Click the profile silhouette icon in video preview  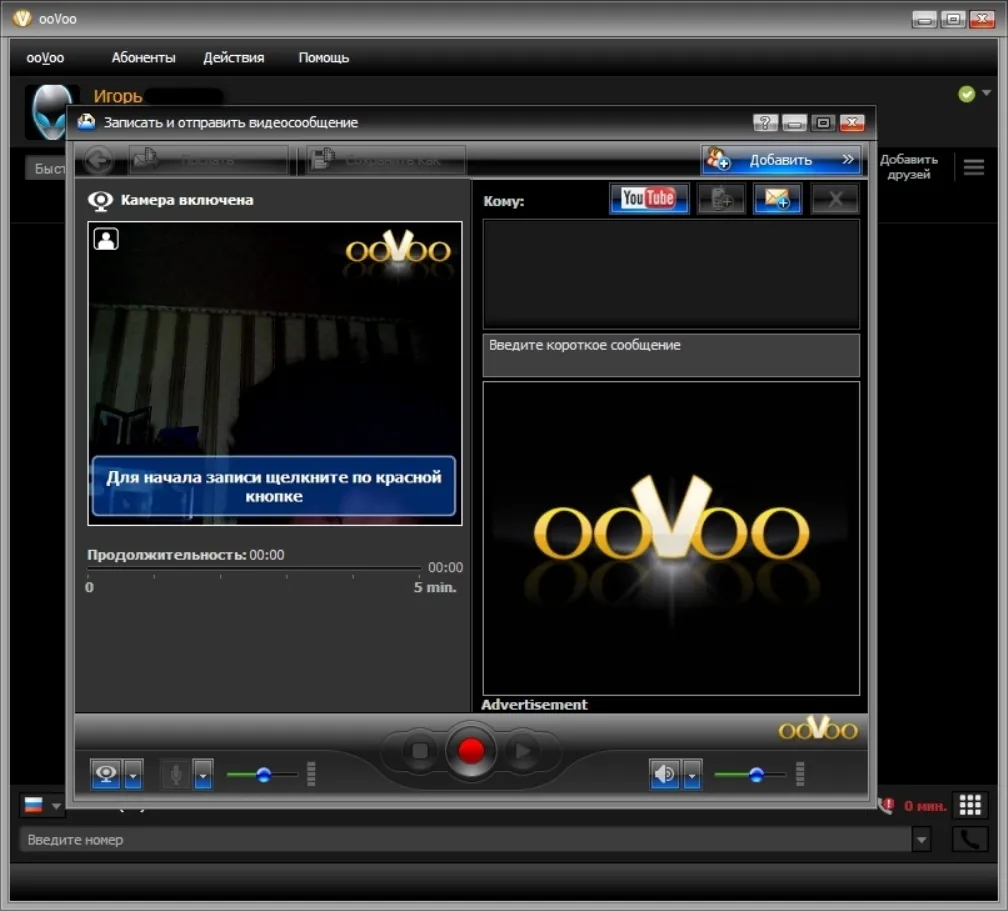click(106, 239)
